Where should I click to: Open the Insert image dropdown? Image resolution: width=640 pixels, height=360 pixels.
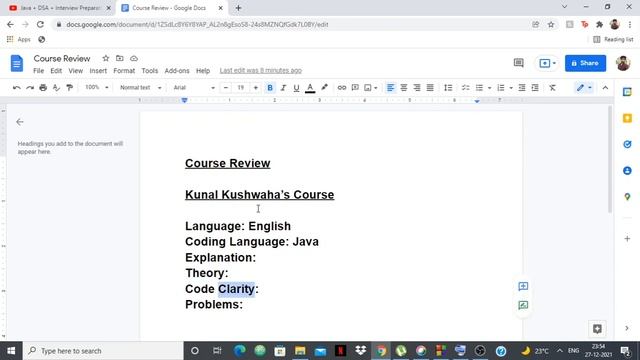(370, 88)
